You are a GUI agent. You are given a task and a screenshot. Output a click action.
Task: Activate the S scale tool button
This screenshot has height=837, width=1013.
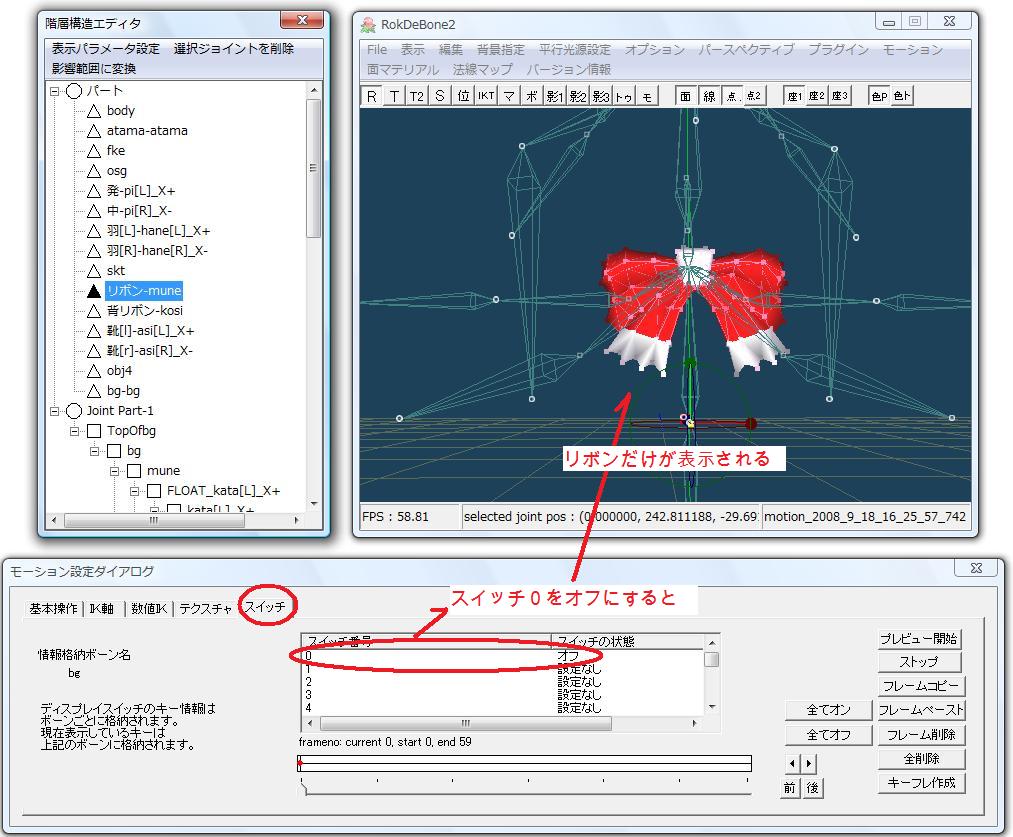(439, 96)
